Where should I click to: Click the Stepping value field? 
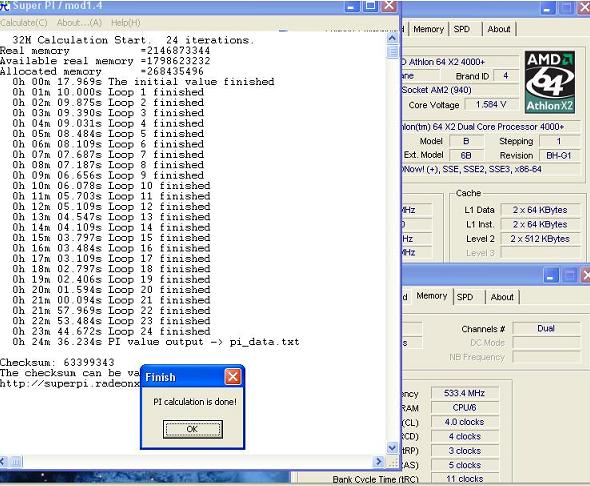point(559,141)
